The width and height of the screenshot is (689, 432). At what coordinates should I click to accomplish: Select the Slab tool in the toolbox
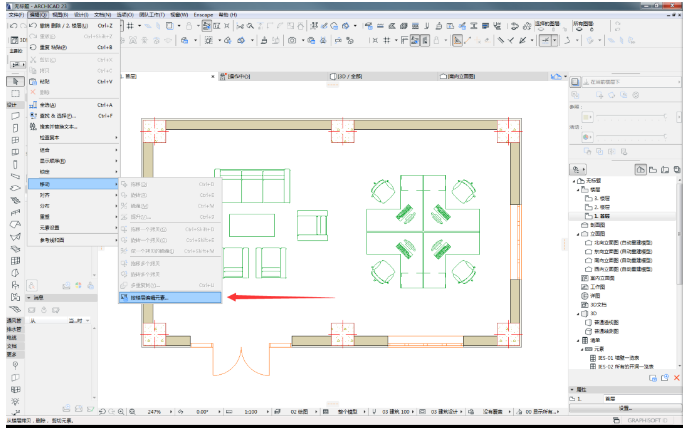click(x=15, y=188)
